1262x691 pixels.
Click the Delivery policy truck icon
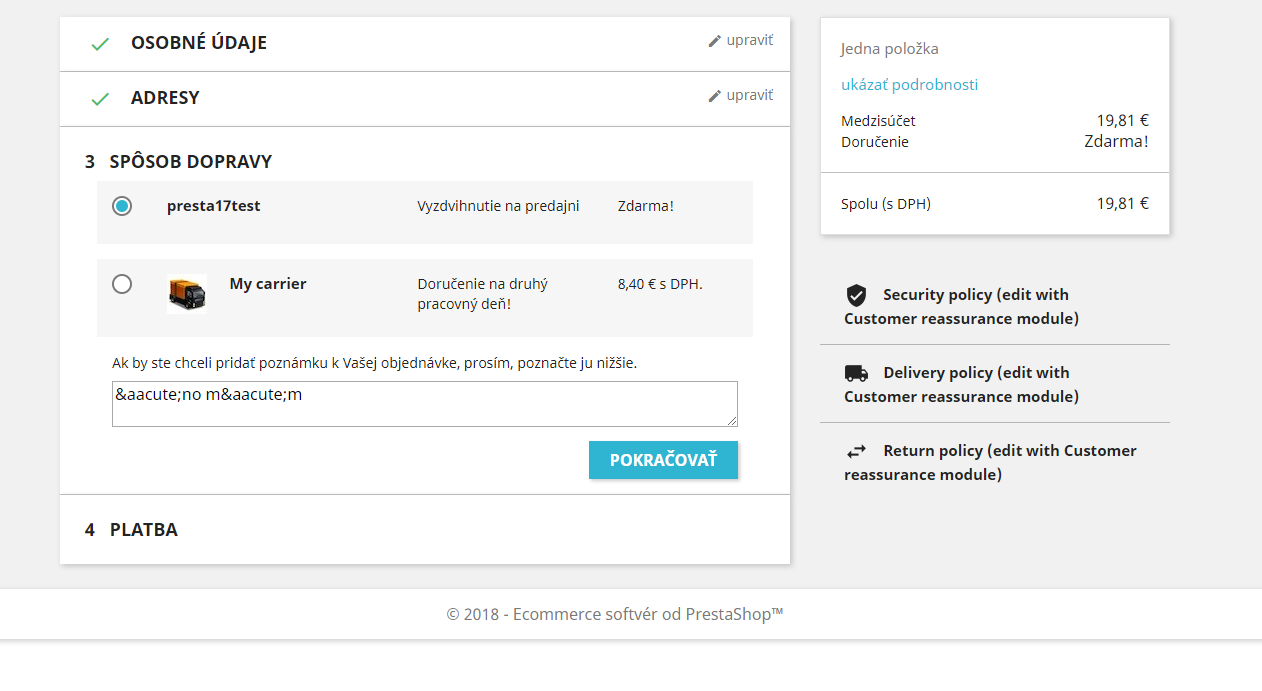(856, 373)
